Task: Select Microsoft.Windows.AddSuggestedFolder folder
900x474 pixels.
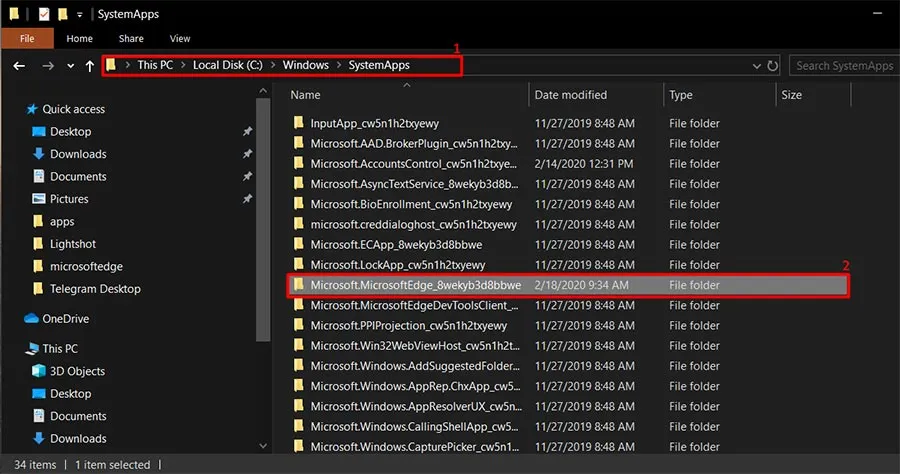Action: click(x=415, y=366)
